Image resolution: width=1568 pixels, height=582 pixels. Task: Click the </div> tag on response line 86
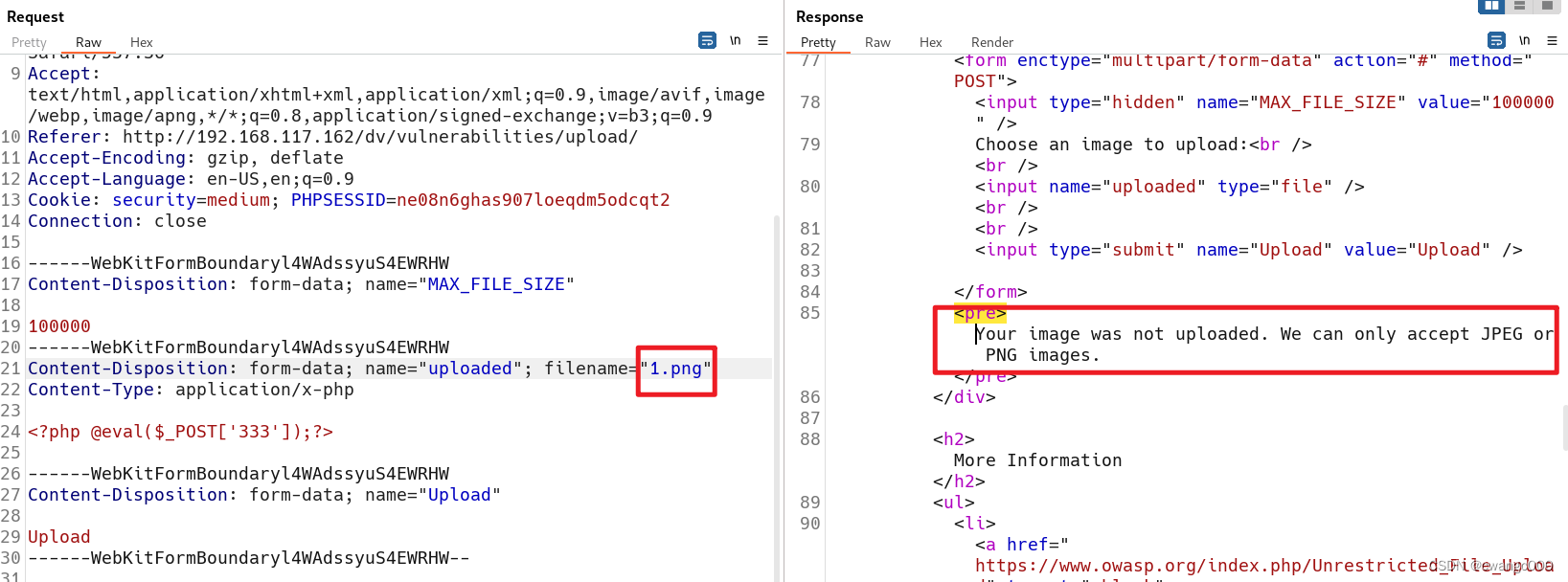click(x=965, y=397)
